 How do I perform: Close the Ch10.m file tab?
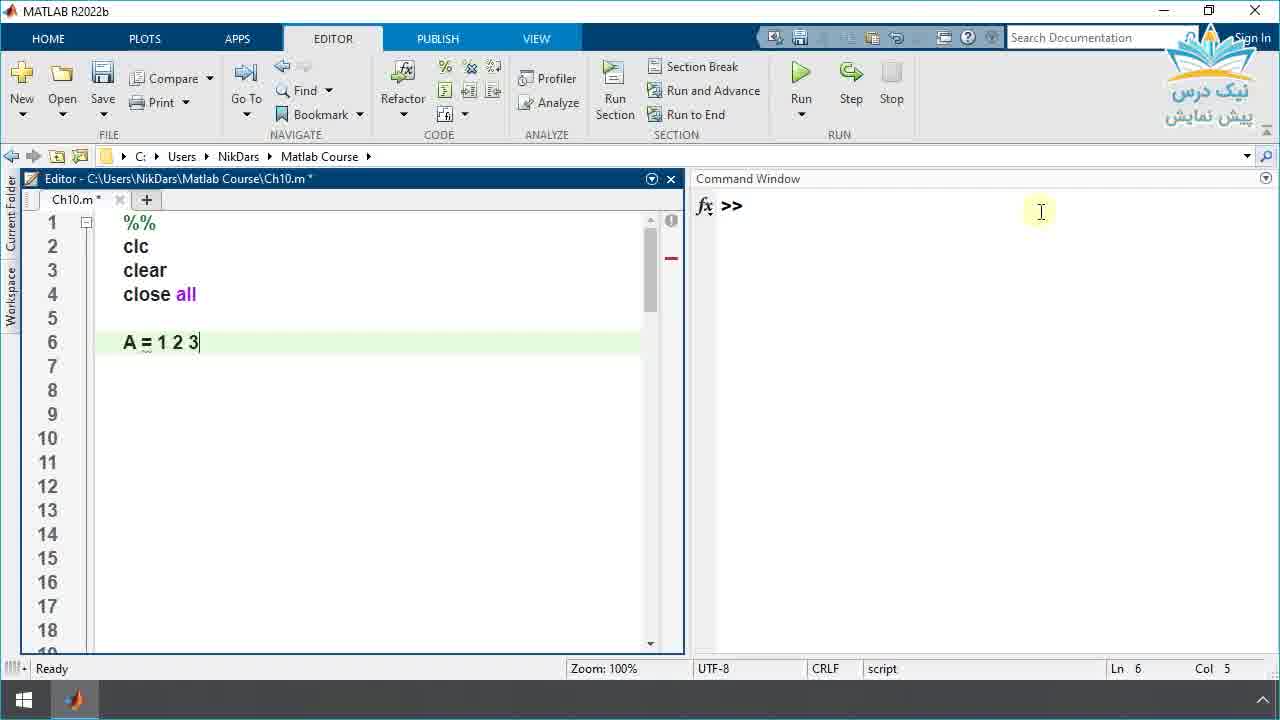click(119, 199)
